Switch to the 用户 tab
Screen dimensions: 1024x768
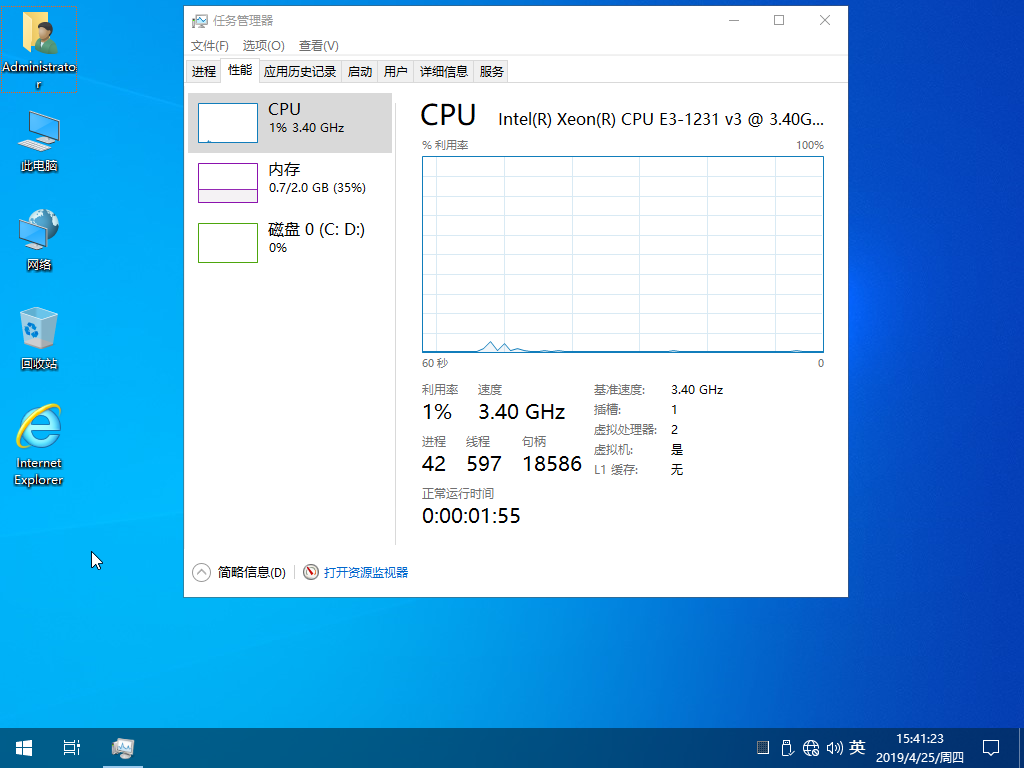[x=396, y=72]
